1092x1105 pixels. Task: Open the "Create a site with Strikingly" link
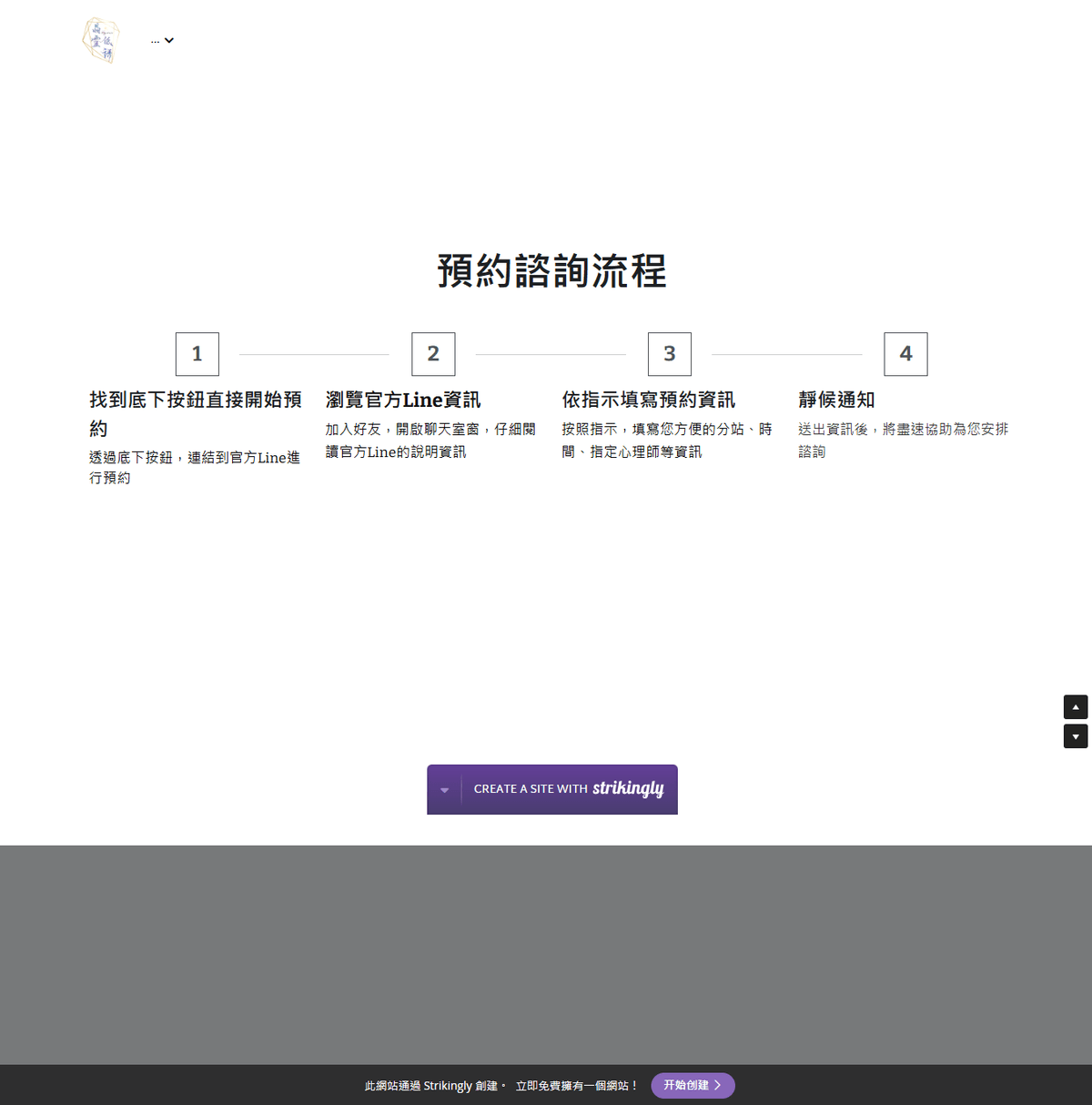click(x=569, y=789)
